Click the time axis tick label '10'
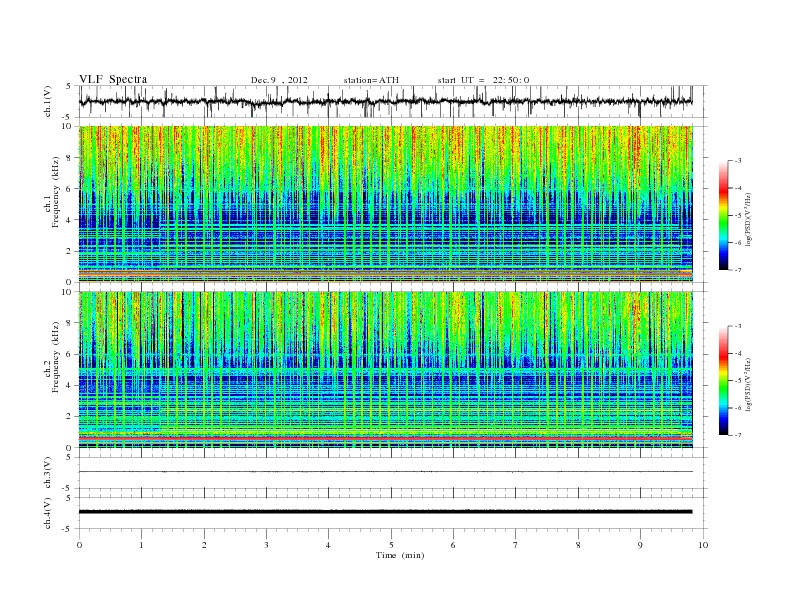The image size is (792, 612). click(703, 545)
